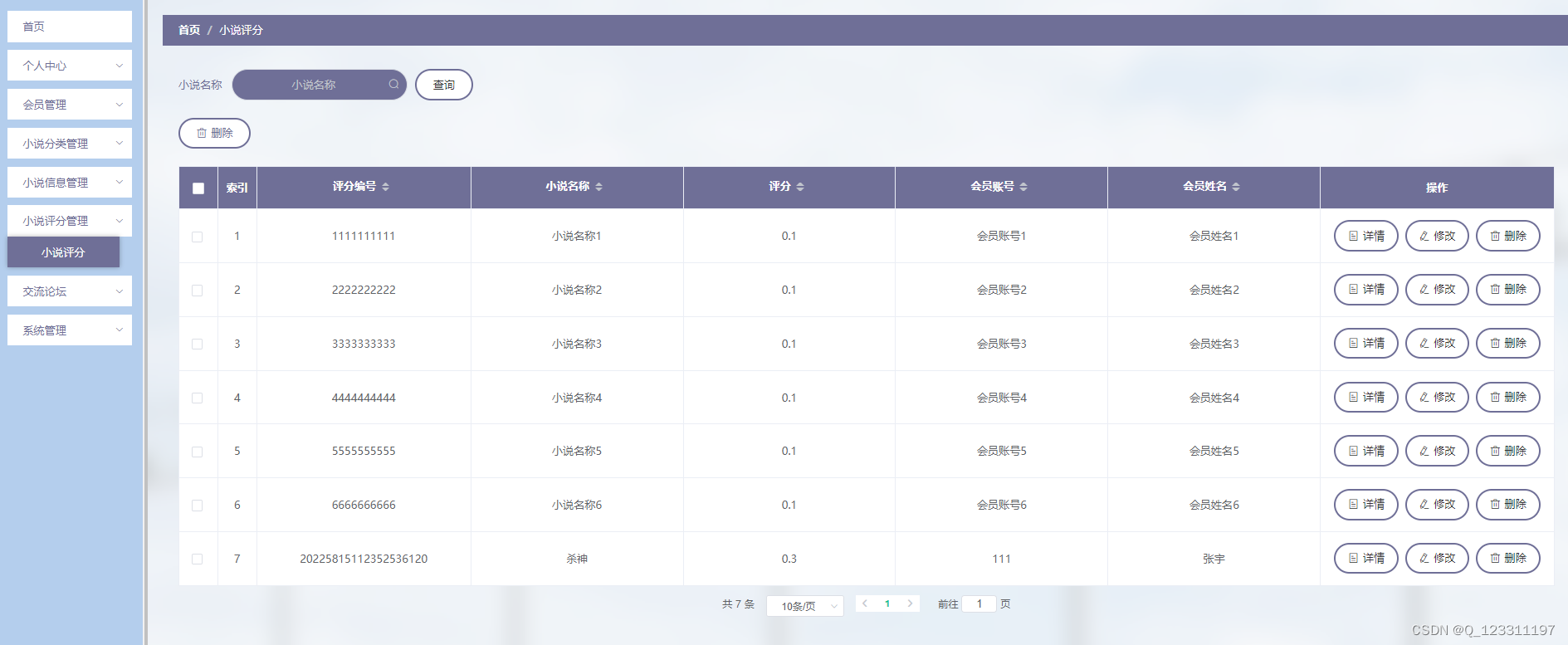Sort by 评分编号 column arrows

click(x=385, y=187)
